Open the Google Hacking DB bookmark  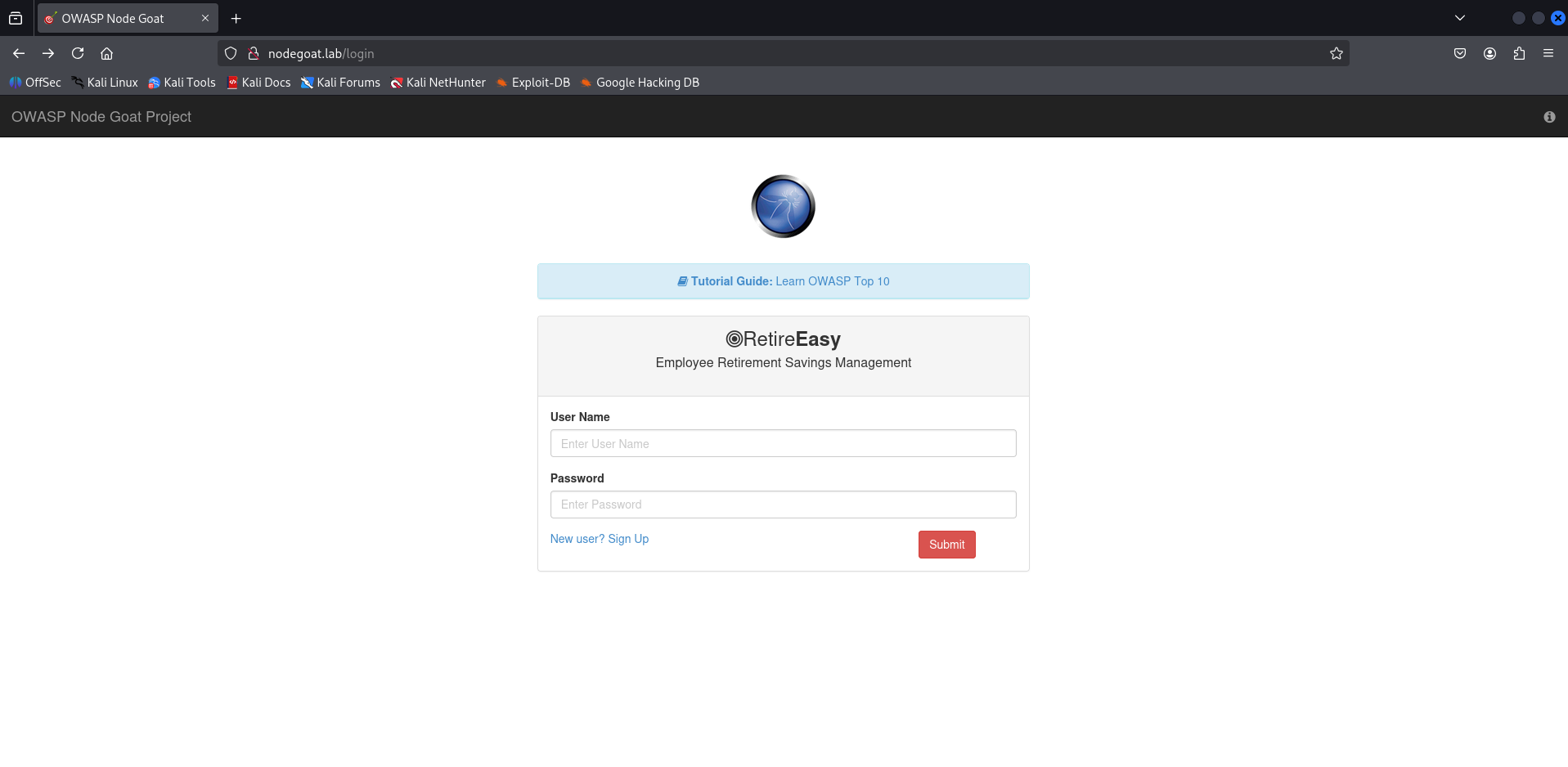pyautogui.click(x=640, y=83)
